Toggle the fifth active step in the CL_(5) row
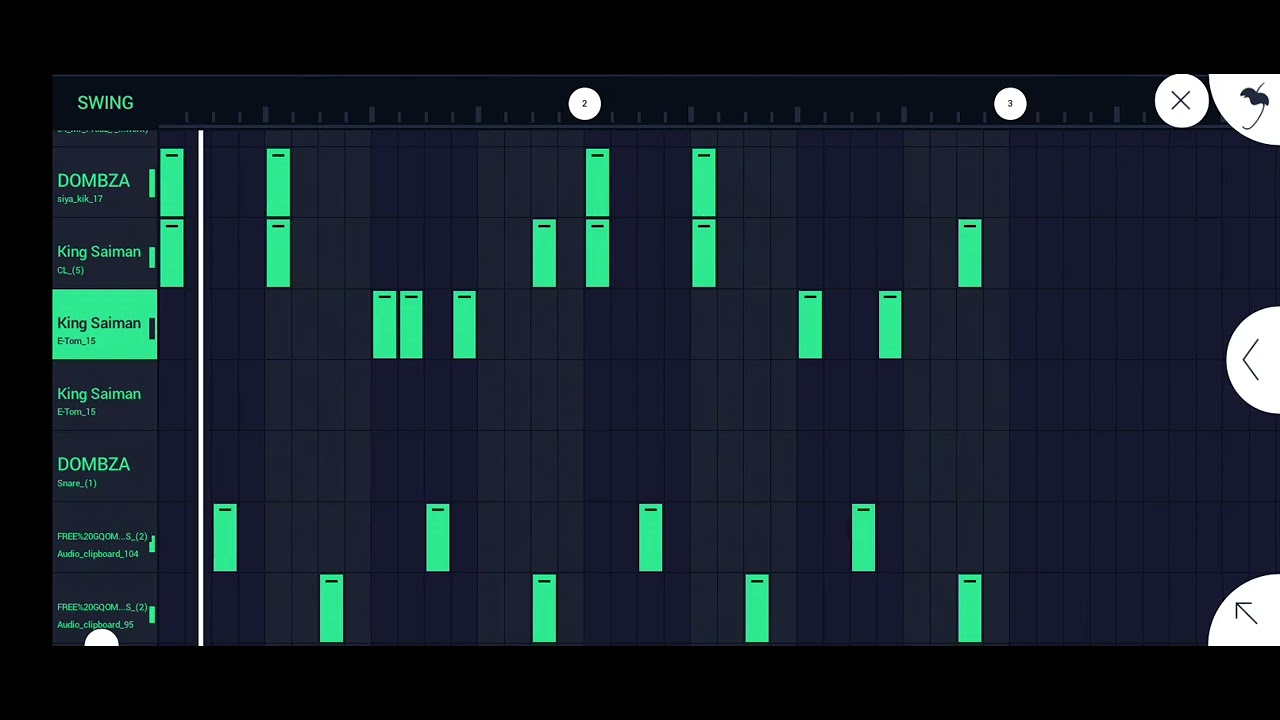The image size is (1280, 720). tap(704, 254)
